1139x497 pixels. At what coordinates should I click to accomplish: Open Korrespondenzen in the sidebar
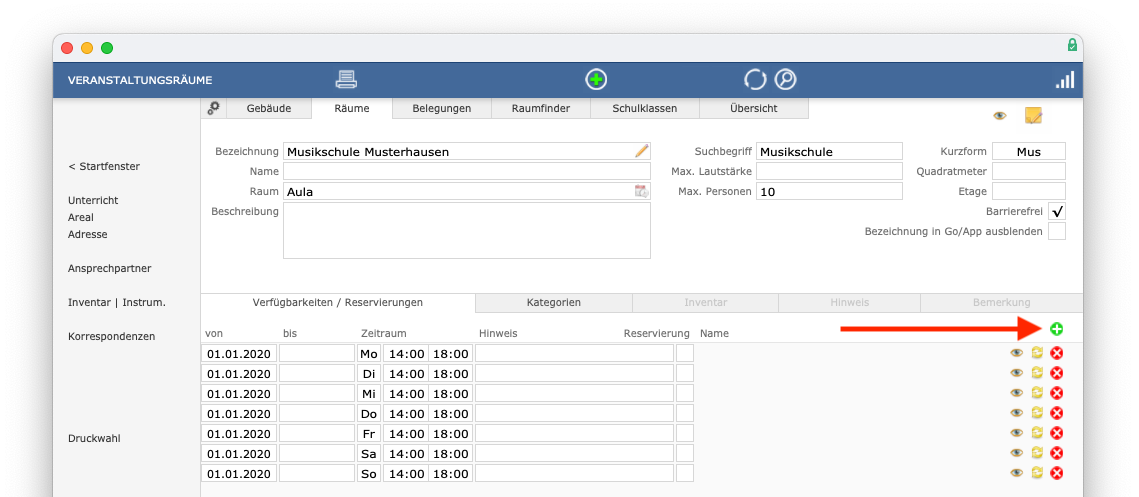[x=111, y=336]
